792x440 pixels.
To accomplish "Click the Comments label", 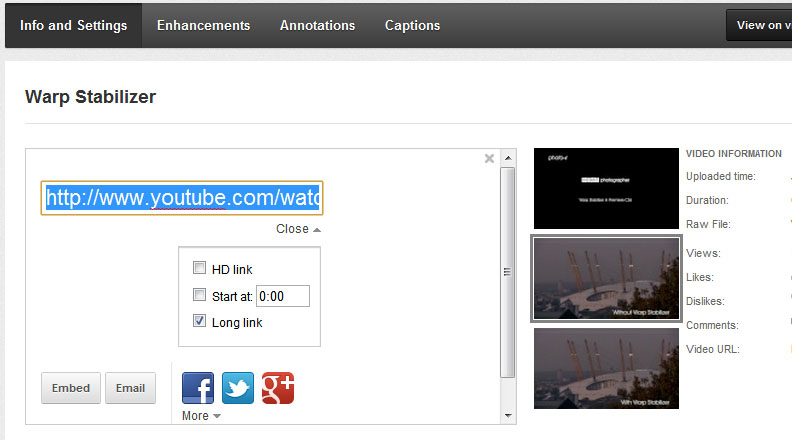I will 712,325.
